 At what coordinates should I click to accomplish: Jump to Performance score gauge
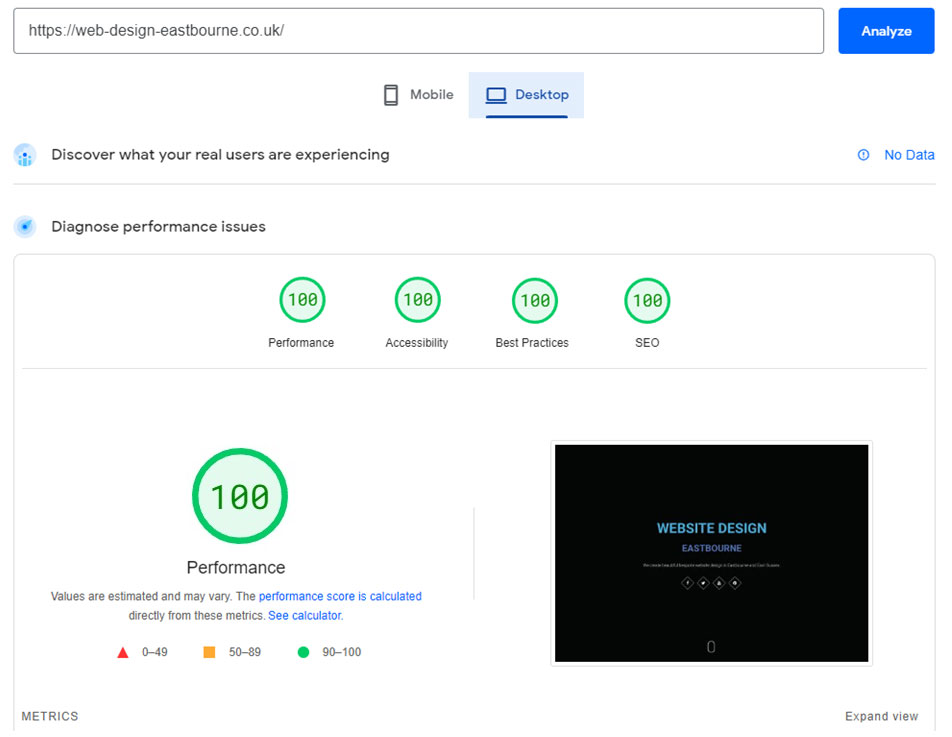[302, 300]
